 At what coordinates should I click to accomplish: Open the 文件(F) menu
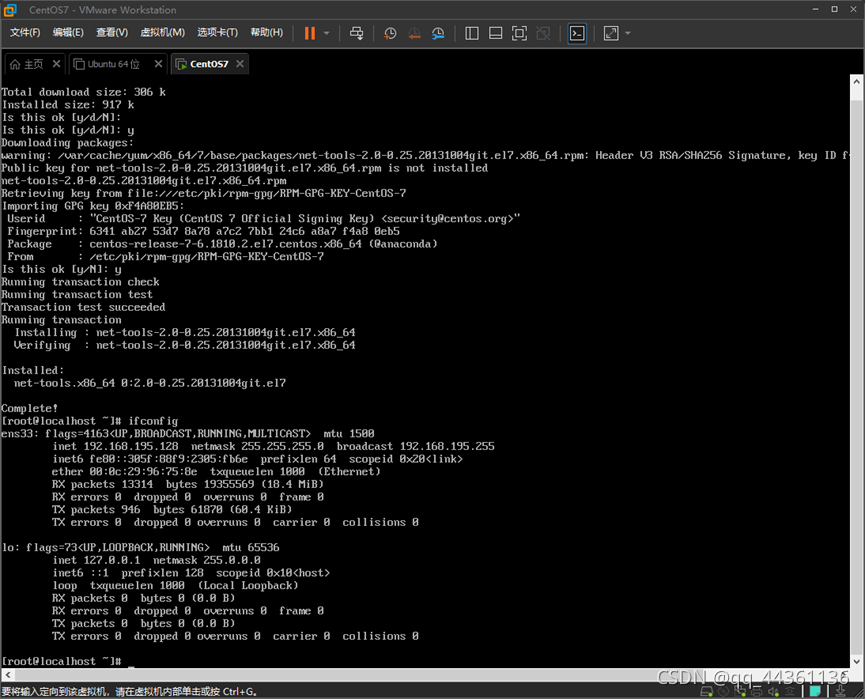pyautogui.click(x=25, y=33)
